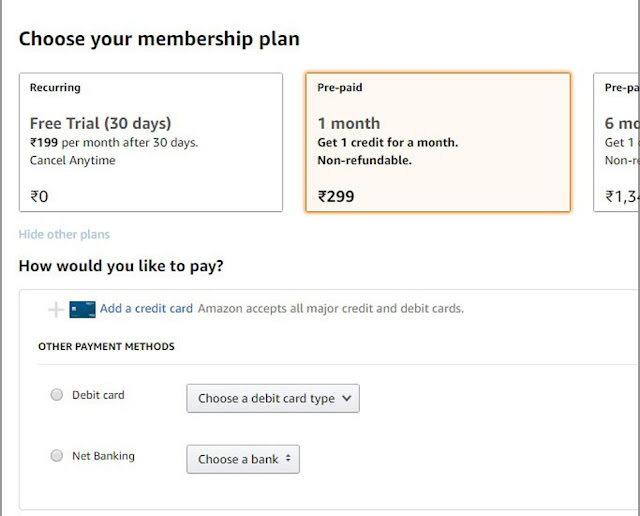The width and height of the screenshot is (640, 516).
Task: Select the Debit card radio button
Action: coord(57,395)
